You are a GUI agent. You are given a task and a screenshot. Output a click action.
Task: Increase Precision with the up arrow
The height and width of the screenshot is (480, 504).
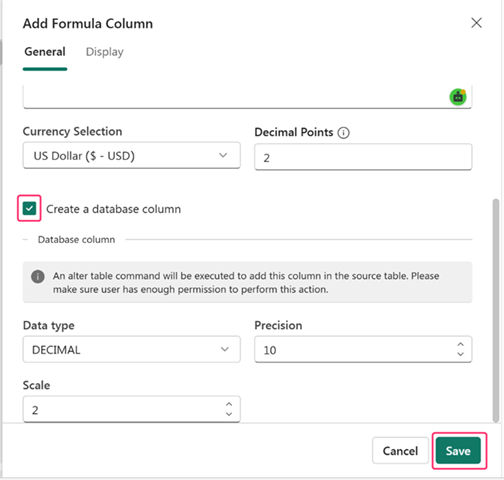click(460, 344)
